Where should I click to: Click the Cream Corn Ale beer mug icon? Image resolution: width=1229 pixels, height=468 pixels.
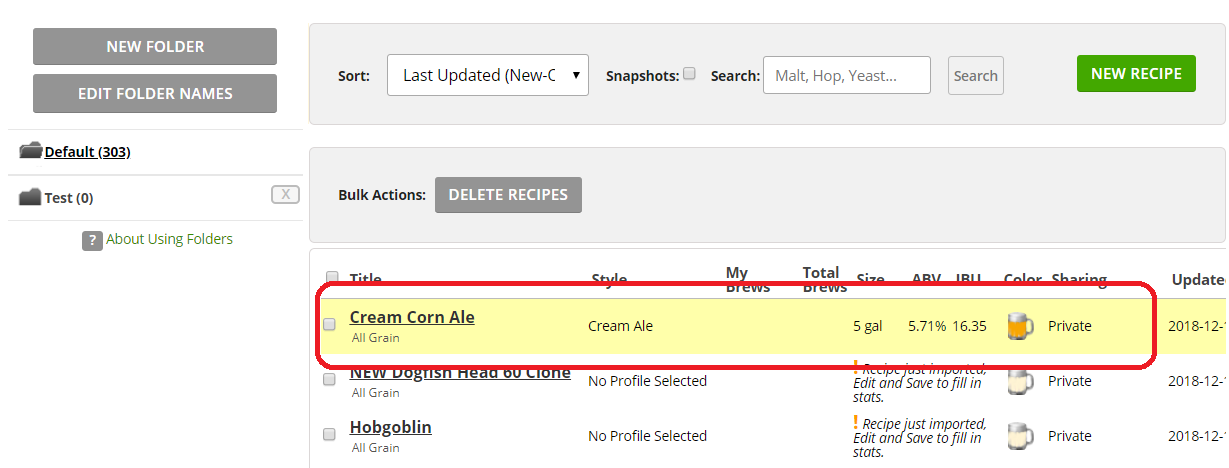click(1018, 326)
